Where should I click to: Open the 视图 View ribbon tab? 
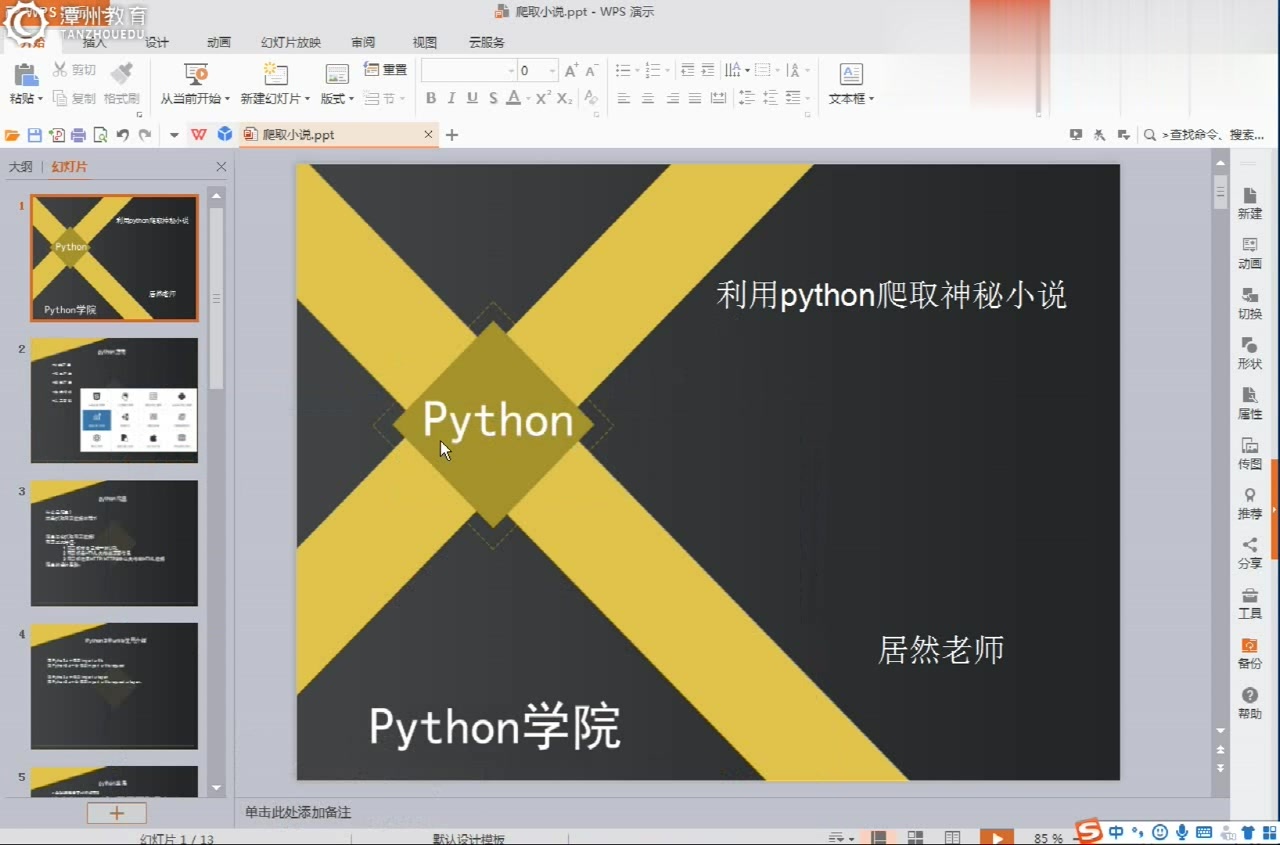[425, 42]
